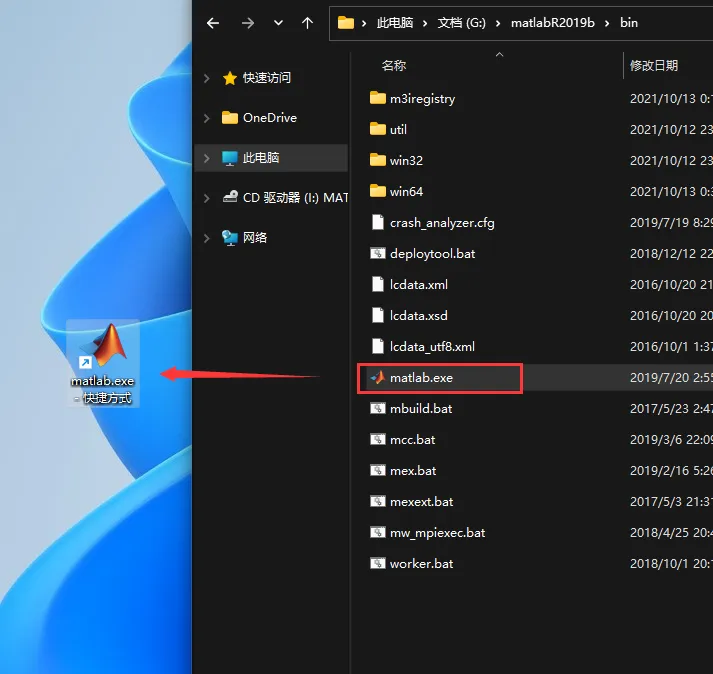The height and width of the screenshot is (674, 713).
Task: Select CD 驱动器 (I:) in navigation pane
Action: [x=296, y=197]
